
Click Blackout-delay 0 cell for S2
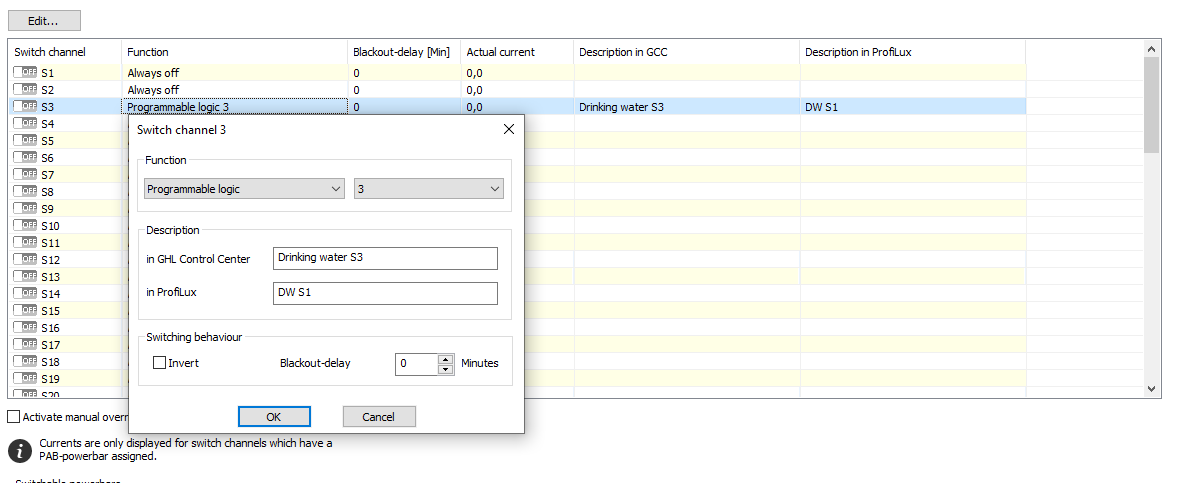pos(404,90)
